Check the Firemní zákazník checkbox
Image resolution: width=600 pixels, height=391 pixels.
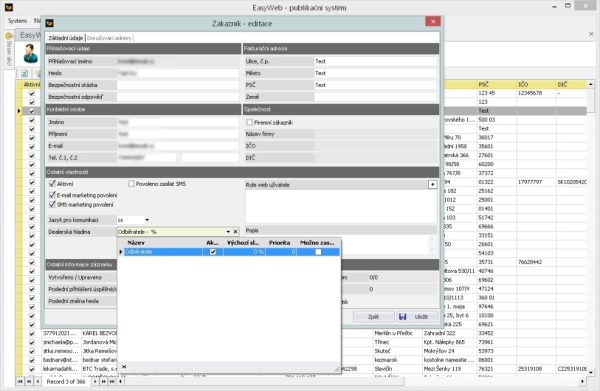(250, 122)
